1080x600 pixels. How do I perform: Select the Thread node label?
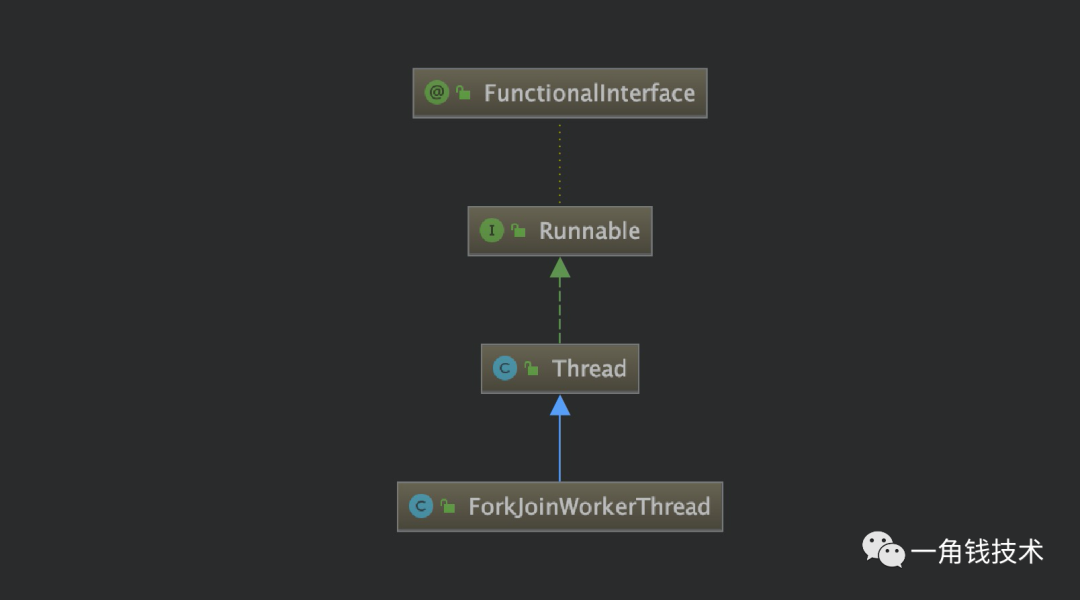(589, 369)
